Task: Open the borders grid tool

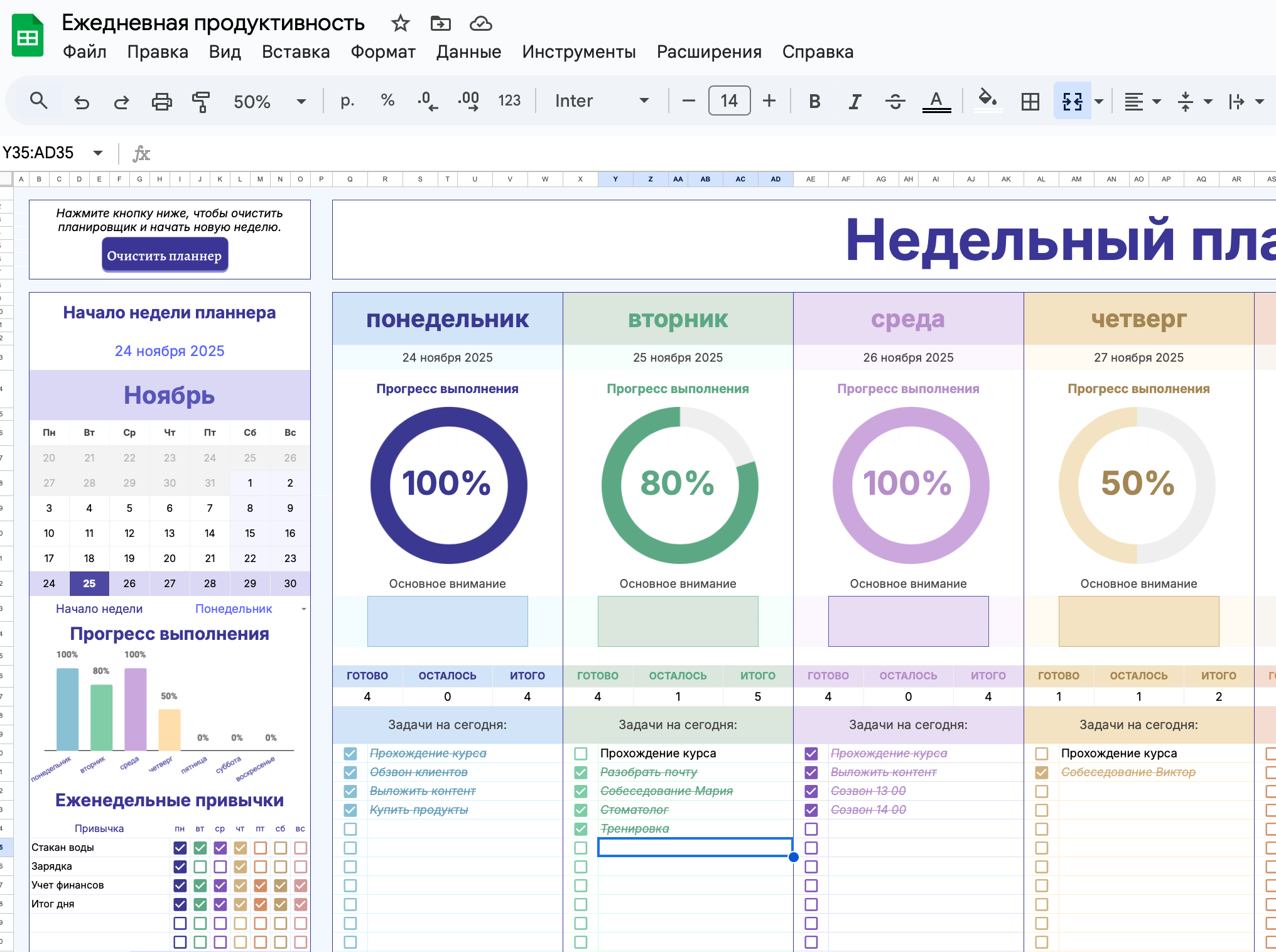Action: (x=1030, y=101)
